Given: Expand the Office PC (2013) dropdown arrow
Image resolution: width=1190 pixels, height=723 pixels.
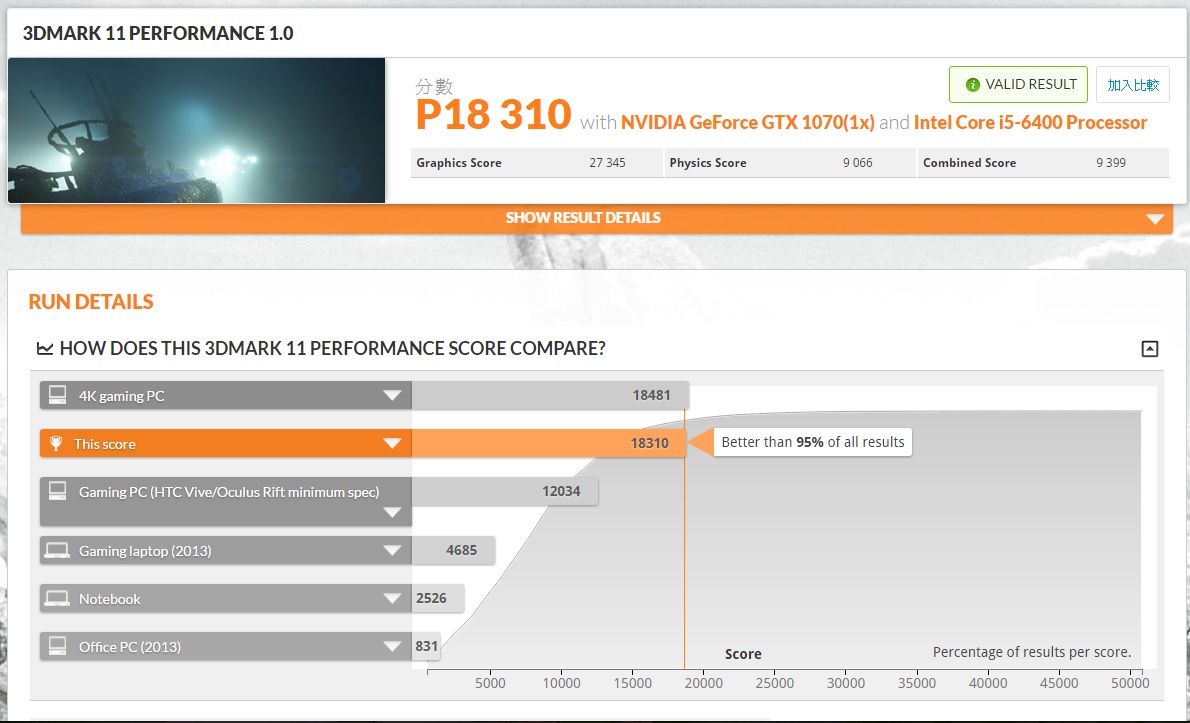Looking at the screenshot, I should [392, 646].
